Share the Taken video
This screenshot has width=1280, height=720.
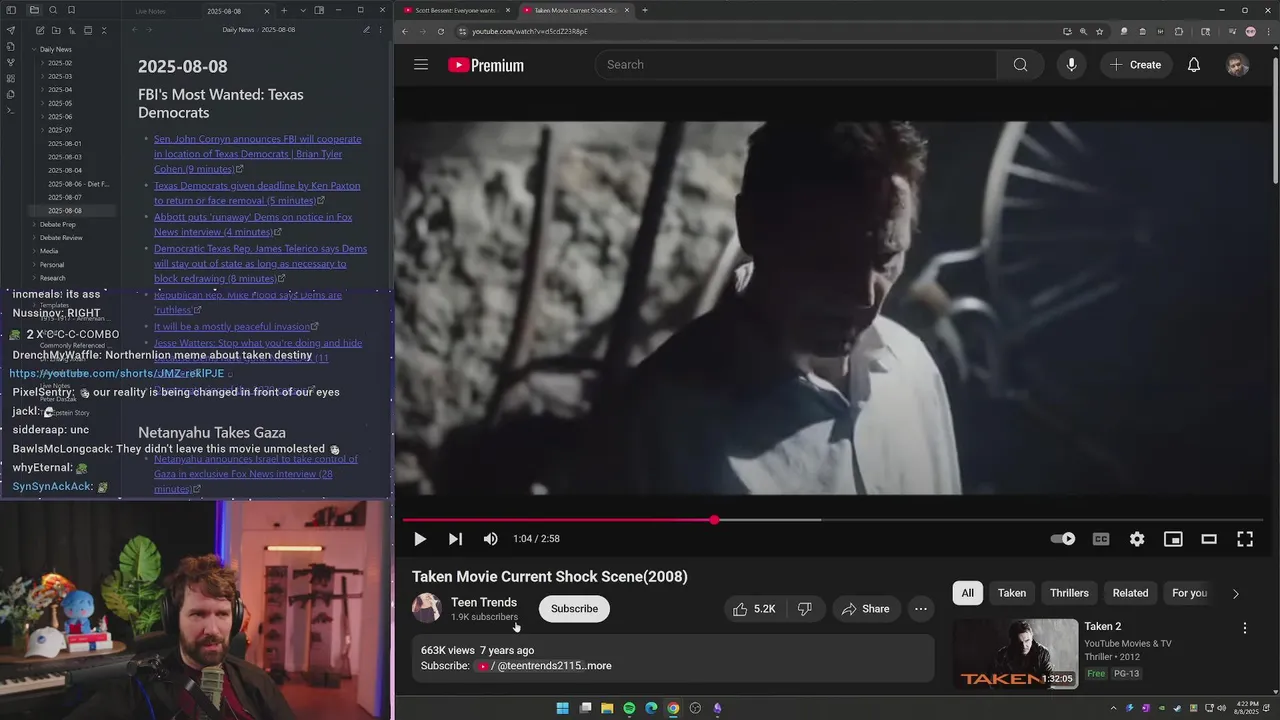(x=866, y=609)
